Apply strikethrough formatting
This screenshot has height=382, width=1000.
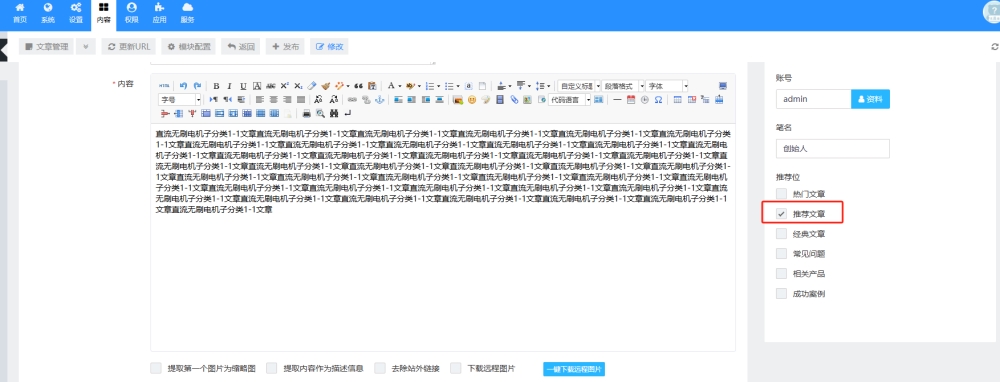pyautogui.click(x=270, y=85)
